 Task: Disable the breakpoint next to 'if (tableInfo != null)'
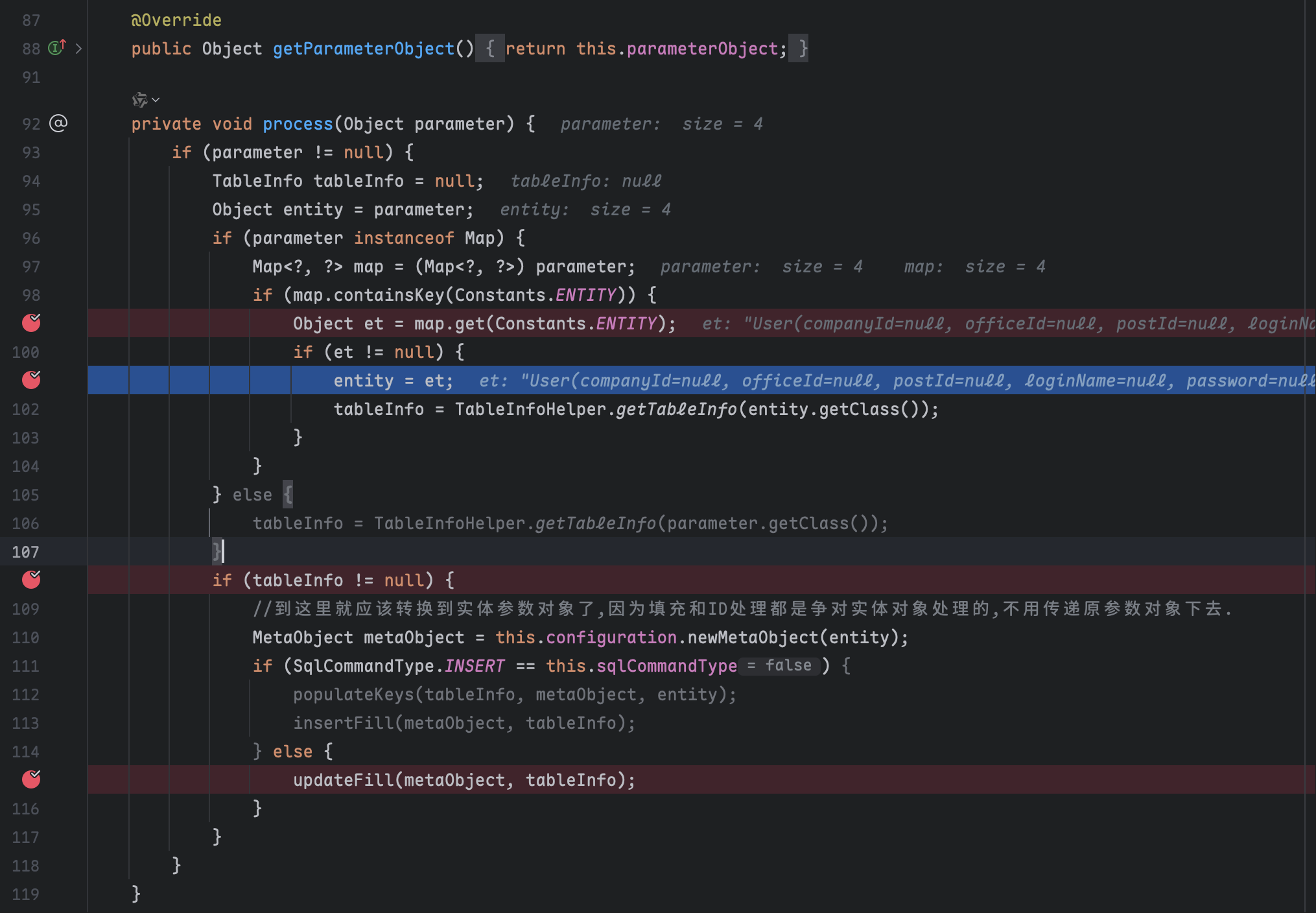point(30,580)
